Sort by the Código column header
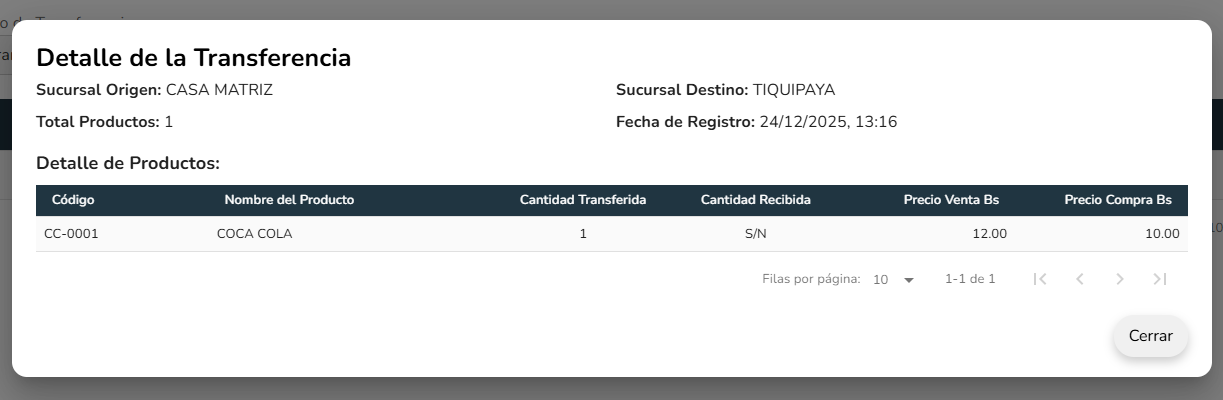Screen dimensions: 1223x400 (x=73, y=200)
